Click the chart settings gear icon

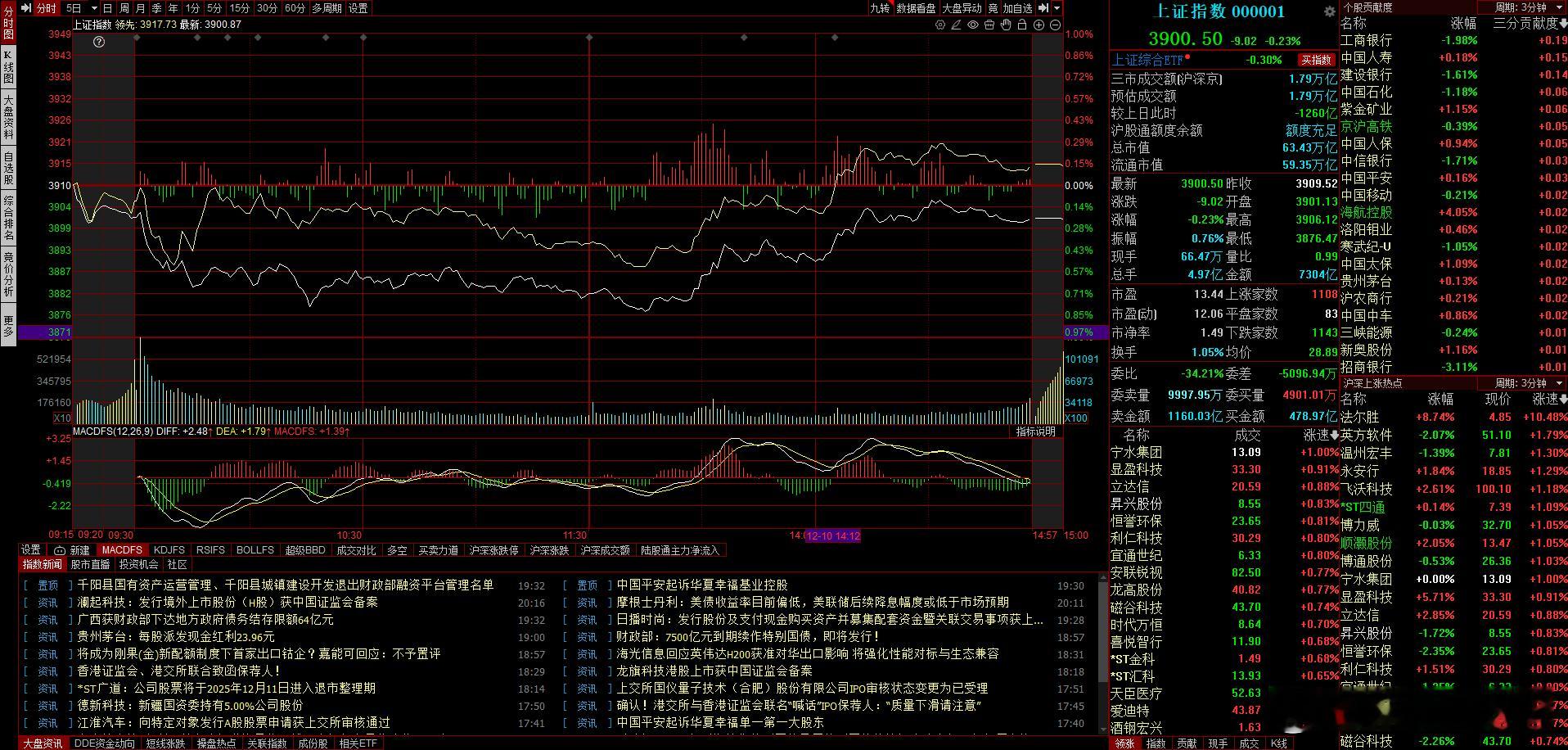[x=940, y=25]
